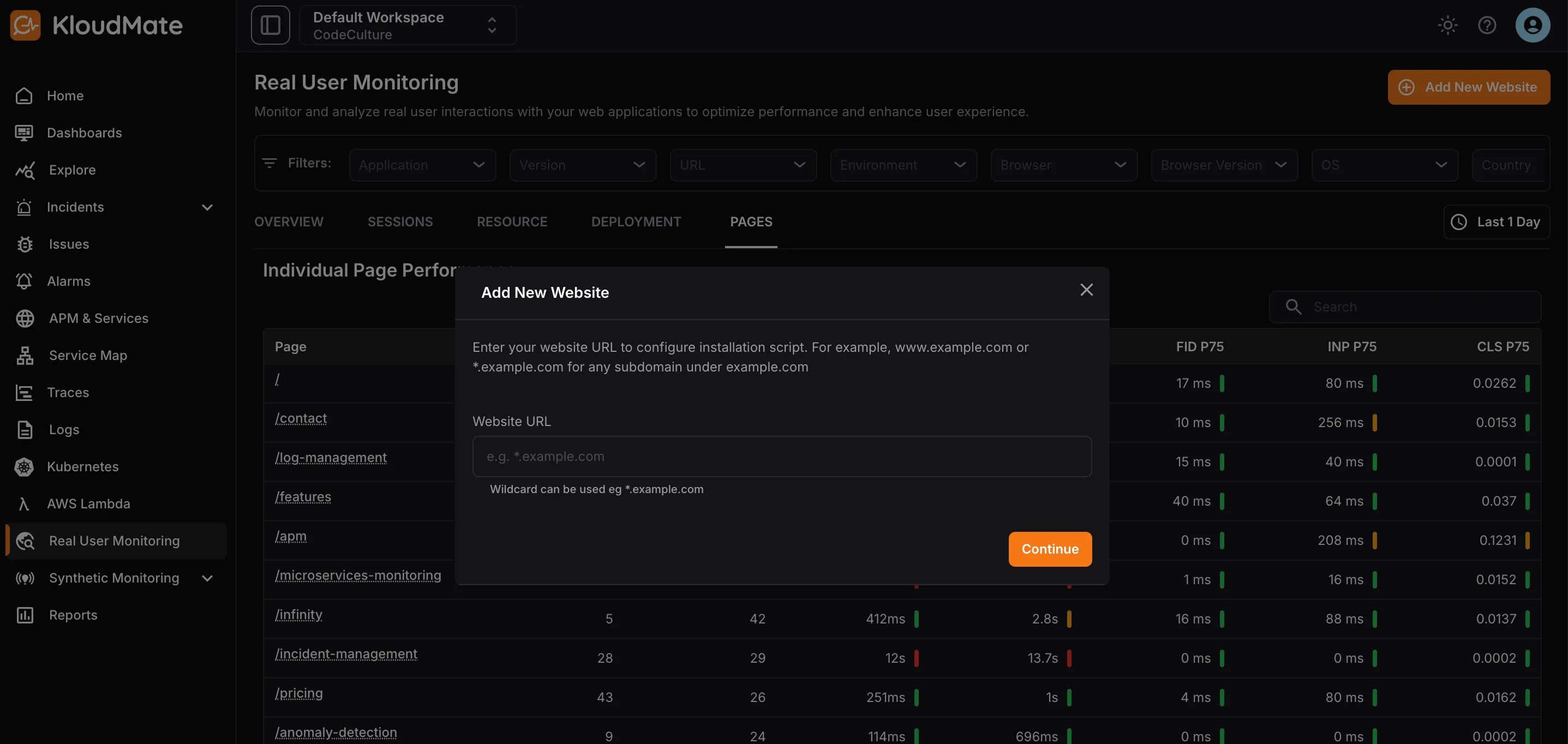Click the Add New Website button
Viewport: 1568px width, 744px height.
[1469, 87]
